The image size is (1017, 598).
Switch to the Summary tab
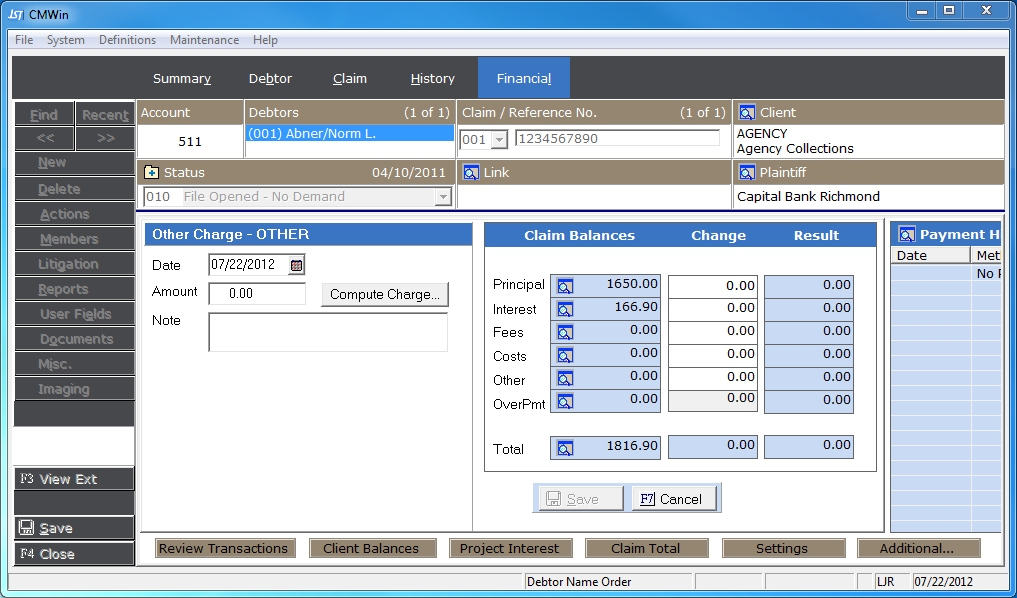181,79
